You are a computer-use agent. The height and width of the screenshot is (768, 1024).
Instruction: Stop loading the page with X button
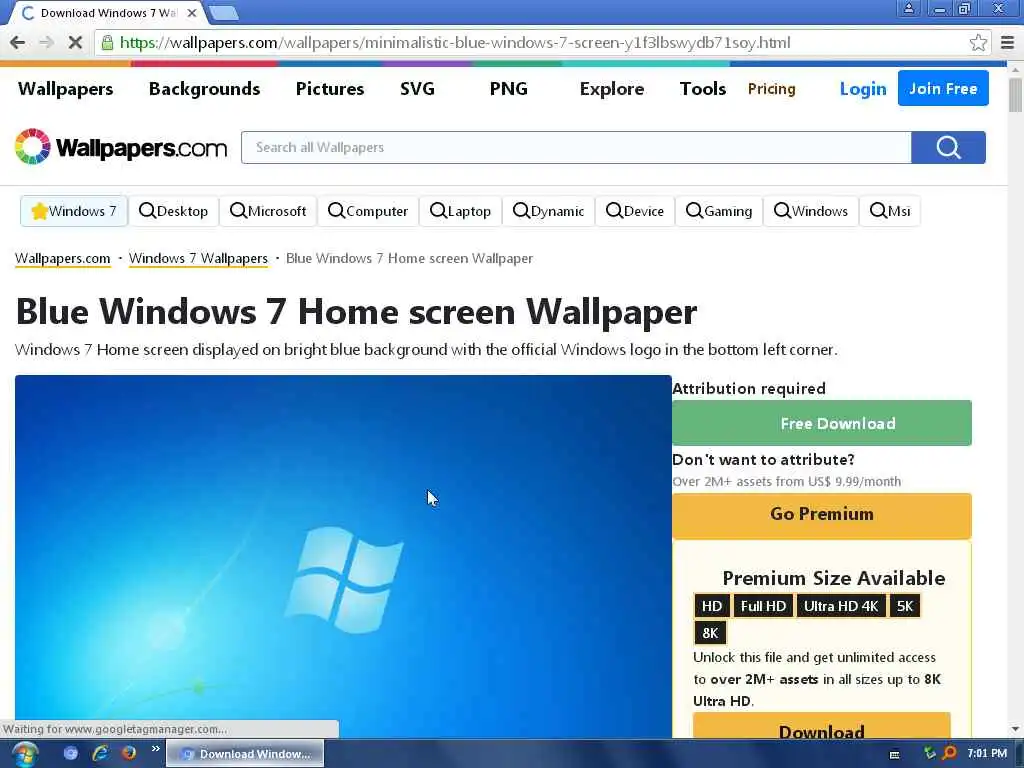point(75,43)
